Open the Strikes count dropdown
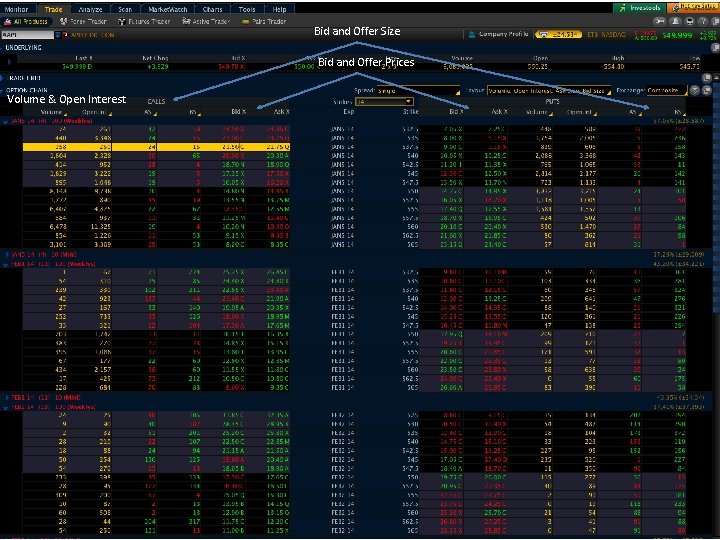 384,101
